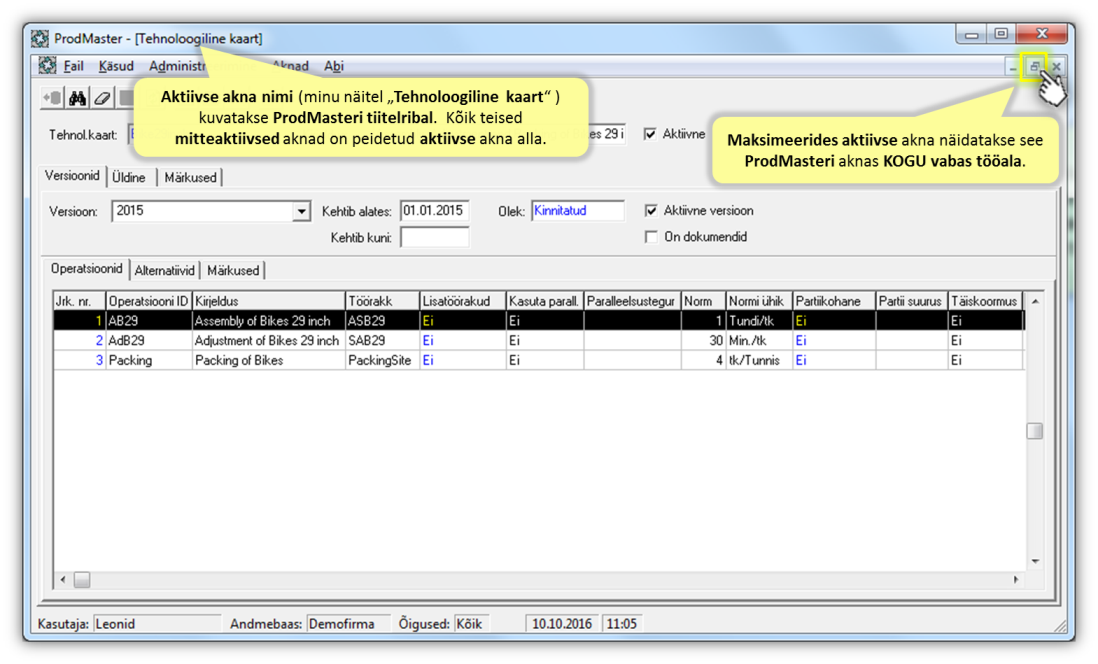Image resolution: width=1098 pixels, height=664 pixels.
Task: Click the eraser clear icon in the toolbar
Action: tap(102, 98)
